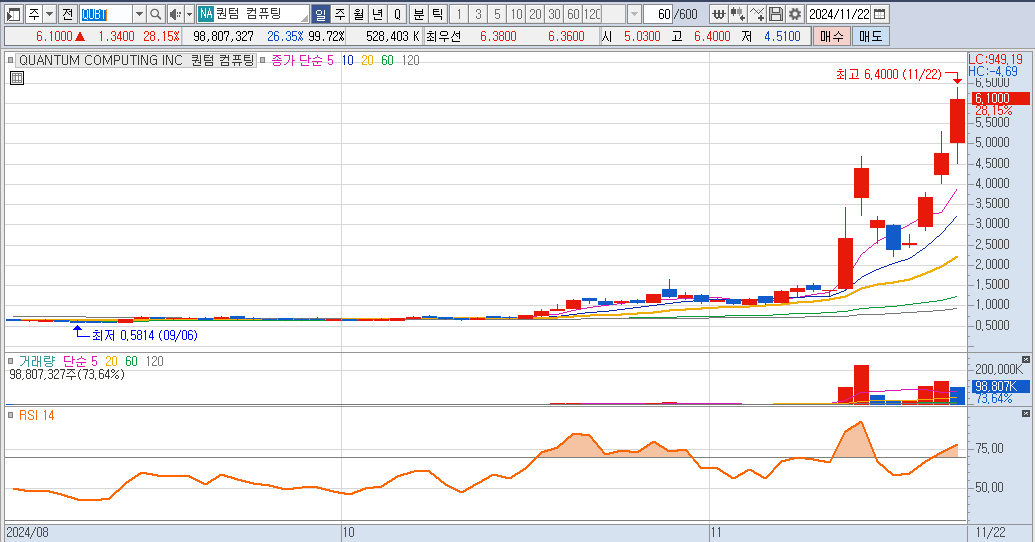1035x542 pixels.
Task: Edit the candle count field showing 60
Action: click(x=658, y=14)
